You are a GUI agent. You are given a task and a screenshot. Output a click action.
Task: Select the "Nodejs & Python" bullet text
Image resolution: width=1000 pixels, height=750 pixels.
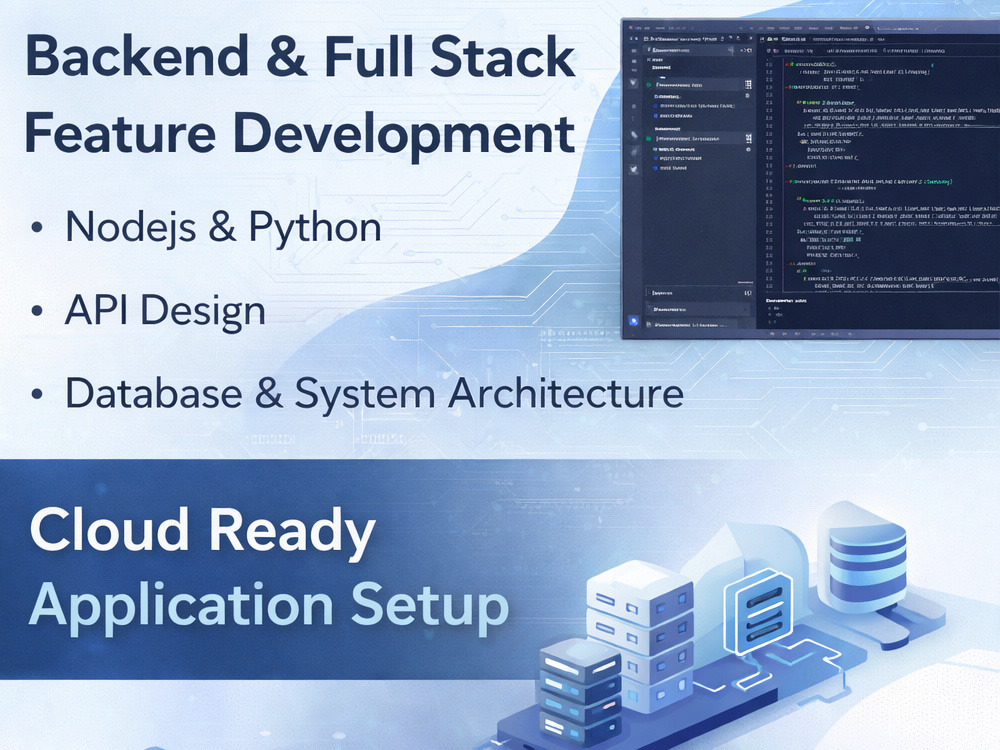[x=223, y=228]
